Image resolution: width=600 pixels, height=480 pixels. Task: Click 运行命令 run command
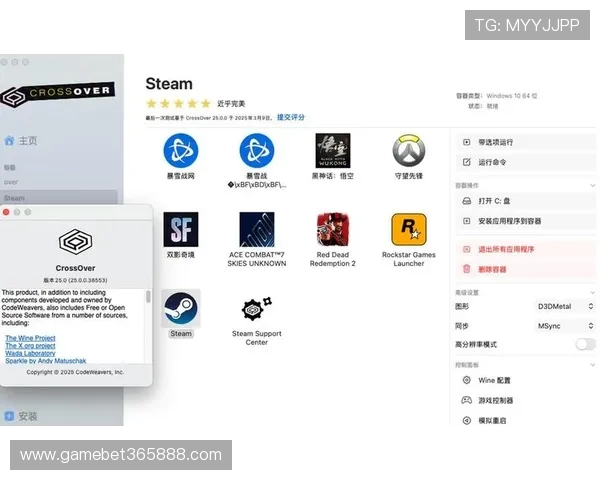pos(525,162)
